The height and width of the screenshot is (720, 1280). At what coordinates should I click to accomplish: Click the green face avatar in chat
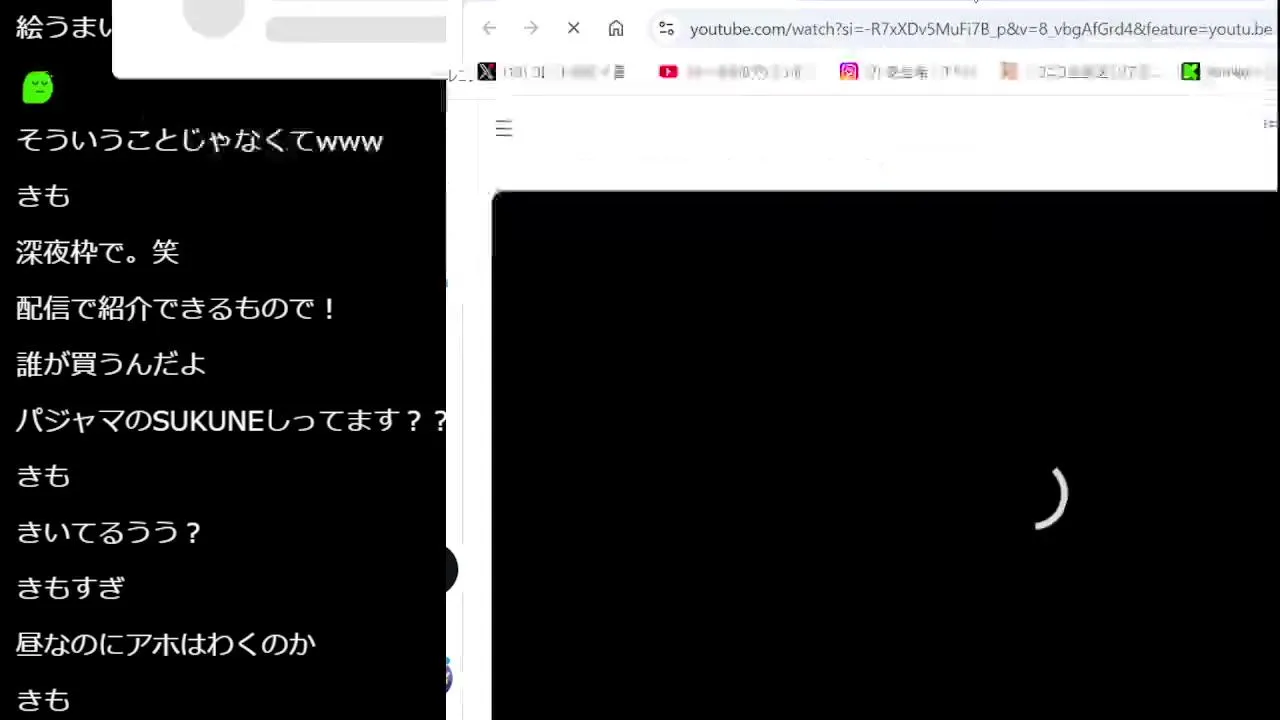[37, 87]
